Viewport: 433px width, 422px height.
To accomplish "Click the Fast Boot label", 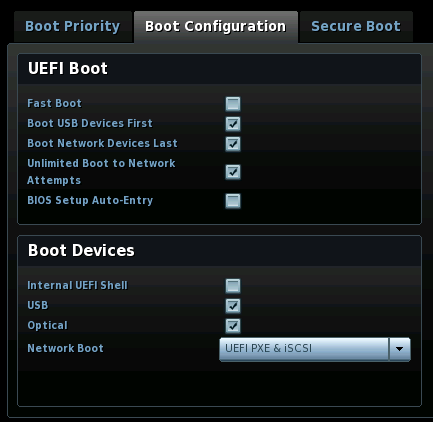I will point(54,103).
